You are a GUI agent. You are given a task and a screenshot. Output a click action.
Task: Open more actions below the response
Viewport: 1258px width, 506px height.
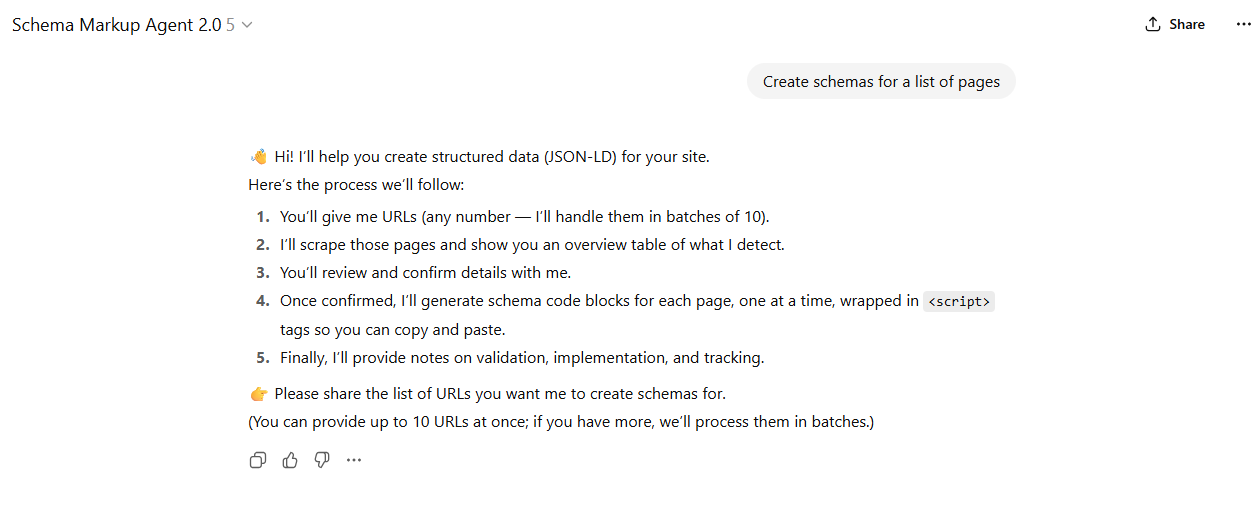tap(354, 460)
